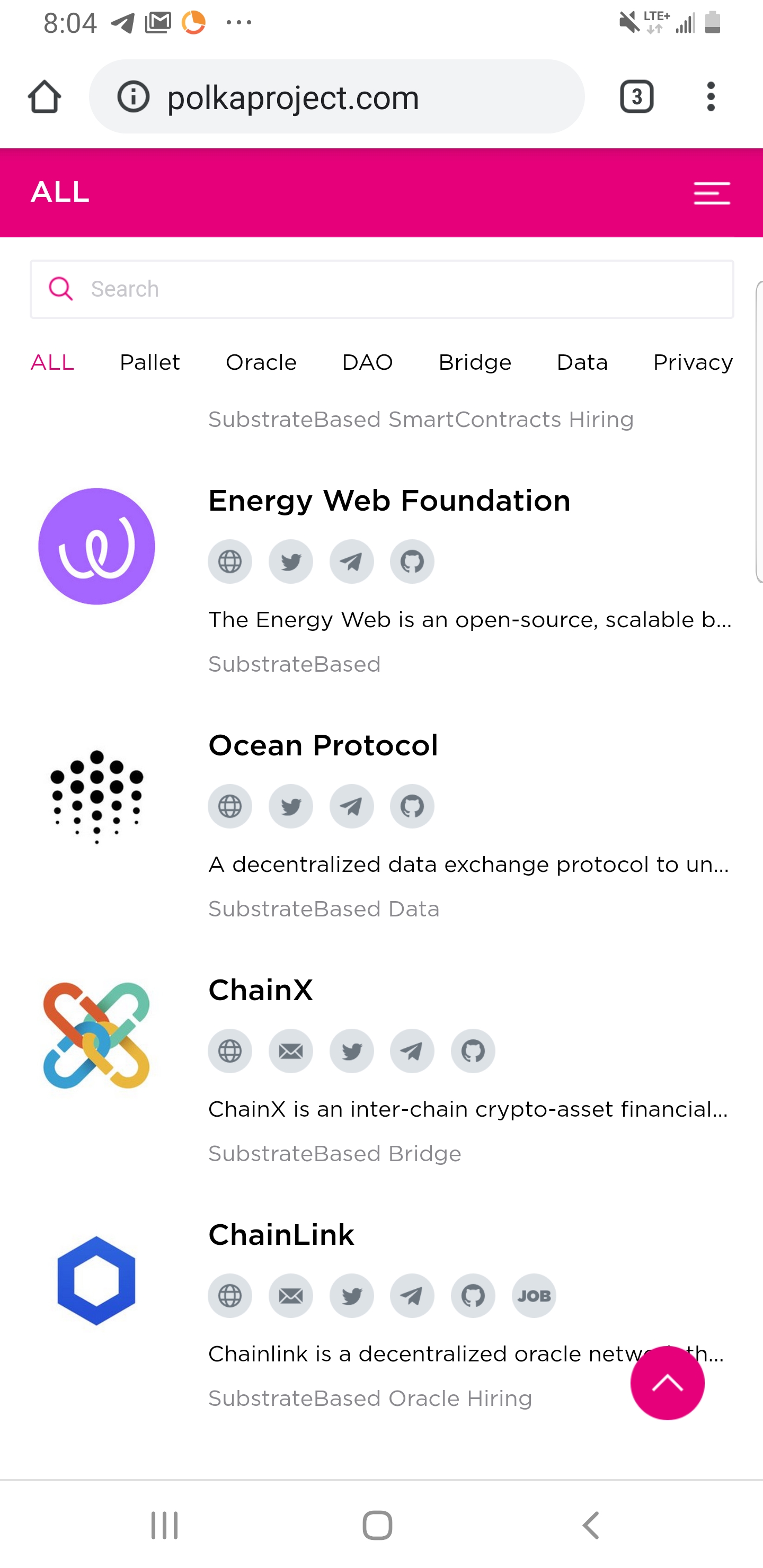763x1568 pixels.
Task: Tap the ChainLink hexagon logo thumbnail
Action: coord(96,1281)
